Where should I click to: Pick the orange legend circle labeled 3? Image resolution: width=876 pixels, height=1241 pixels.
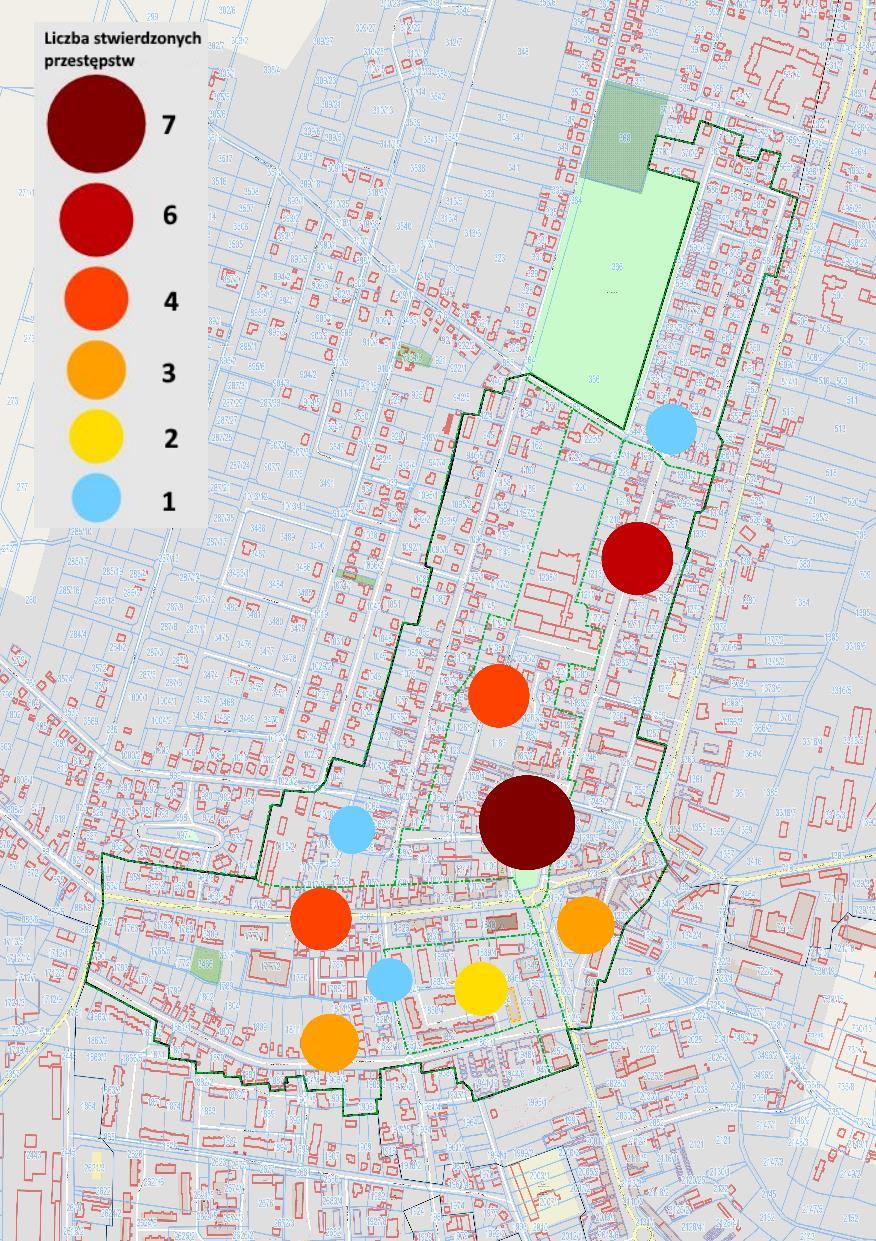coord(96,370)
